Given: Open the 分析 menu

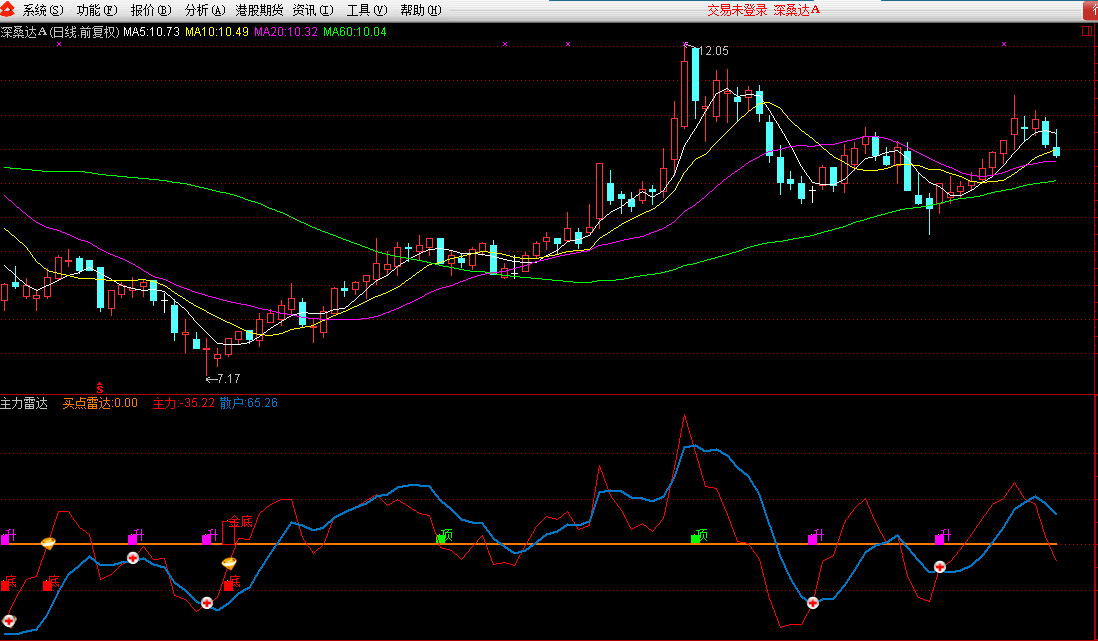Looking at the screenshot, I should coord(205,10).
